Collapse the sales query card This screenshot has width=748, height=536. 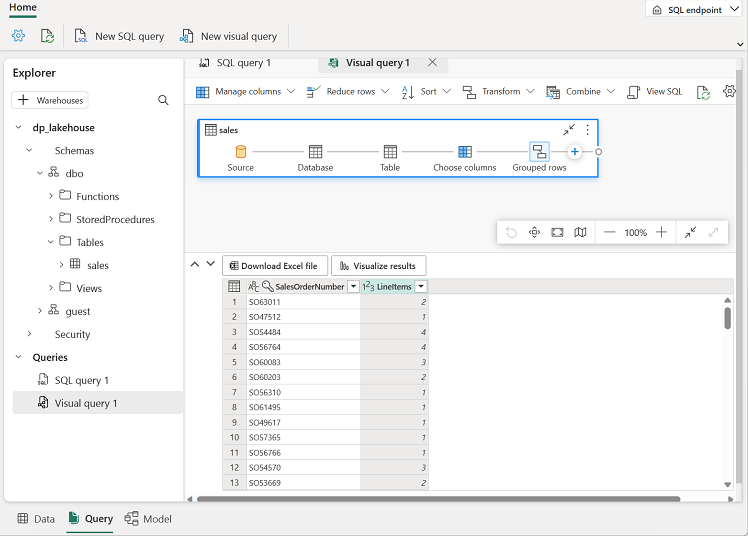pyautogui.click(x=569, y=130)
